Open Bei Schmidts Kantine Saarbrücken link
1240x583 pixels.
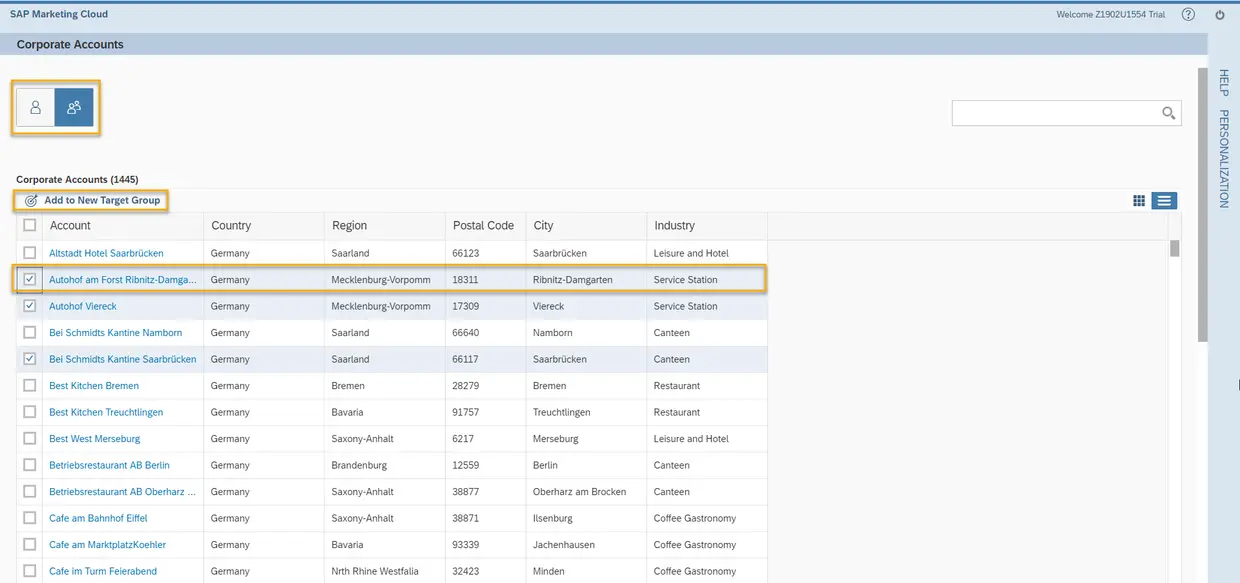(x=123, y=359)
